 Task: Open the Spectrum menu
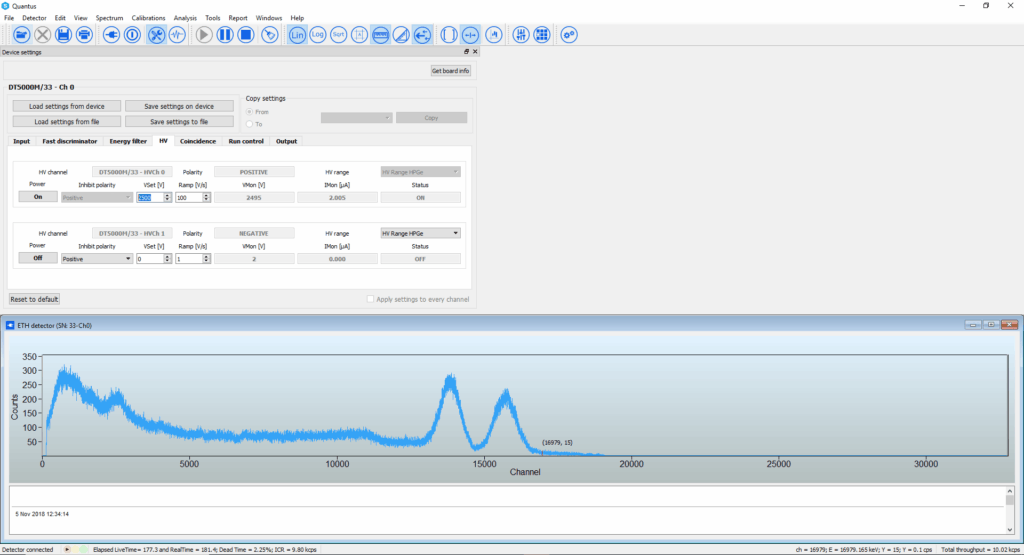tap(109, 18)
